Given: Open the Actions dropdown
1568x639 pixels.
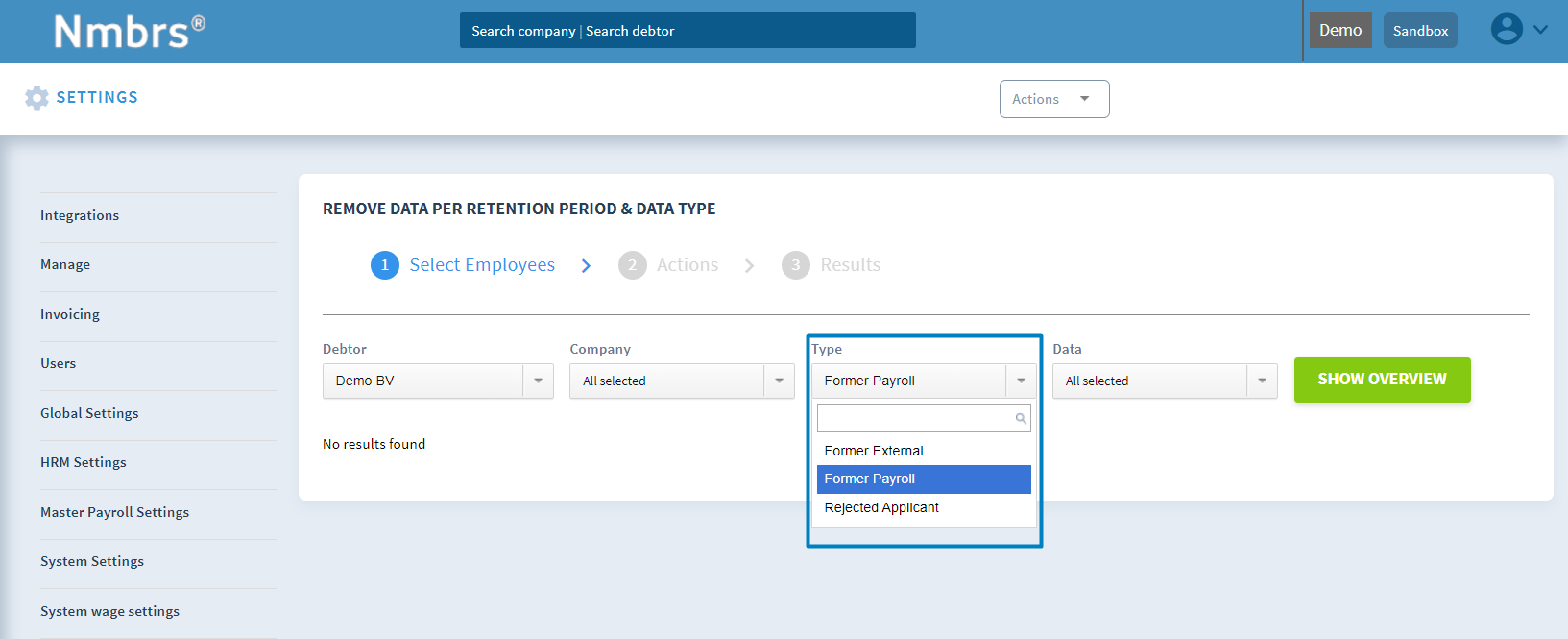Looking at the screenshot, I should pos(1054,99).
